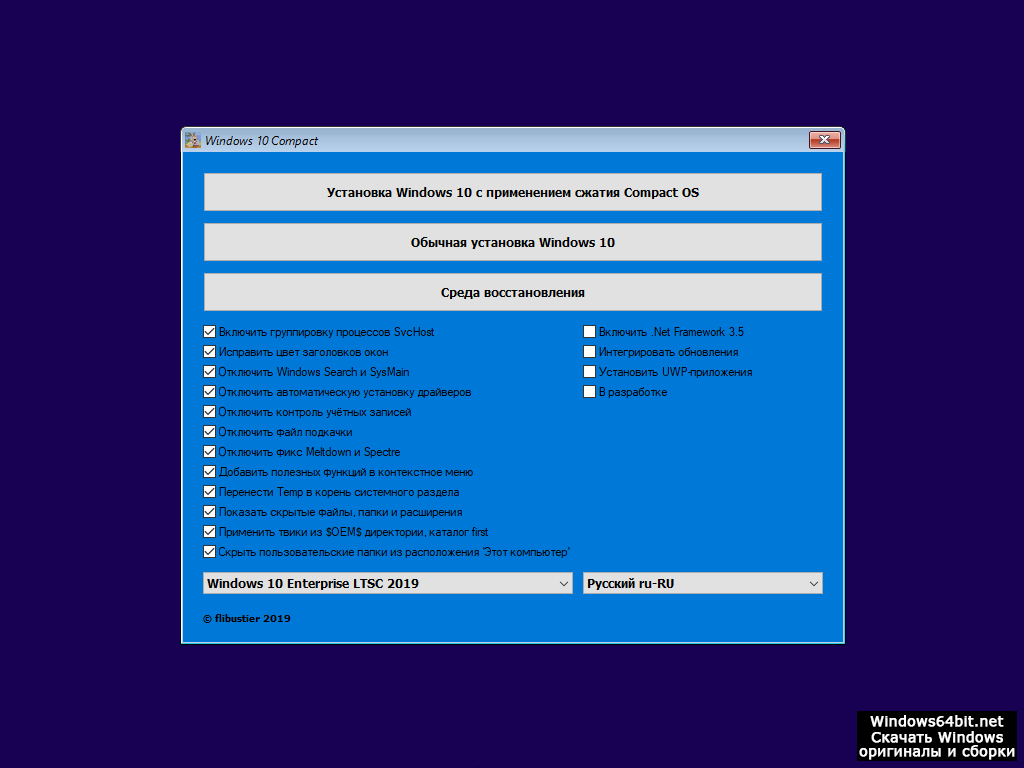Start installation with Compact OS compression

pos(512,192)
